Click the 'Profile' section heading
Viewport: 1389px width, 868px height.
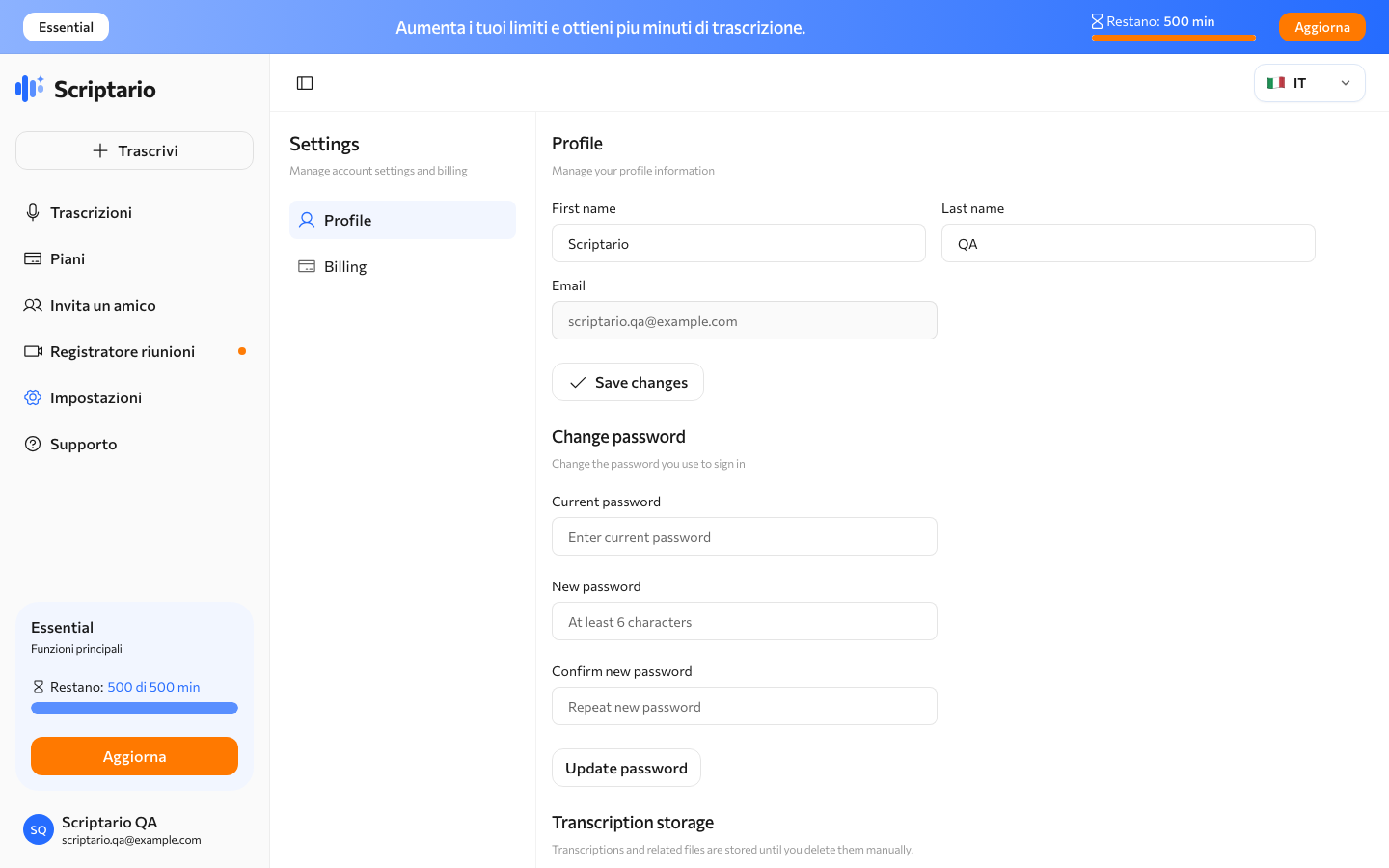[577, 143]
